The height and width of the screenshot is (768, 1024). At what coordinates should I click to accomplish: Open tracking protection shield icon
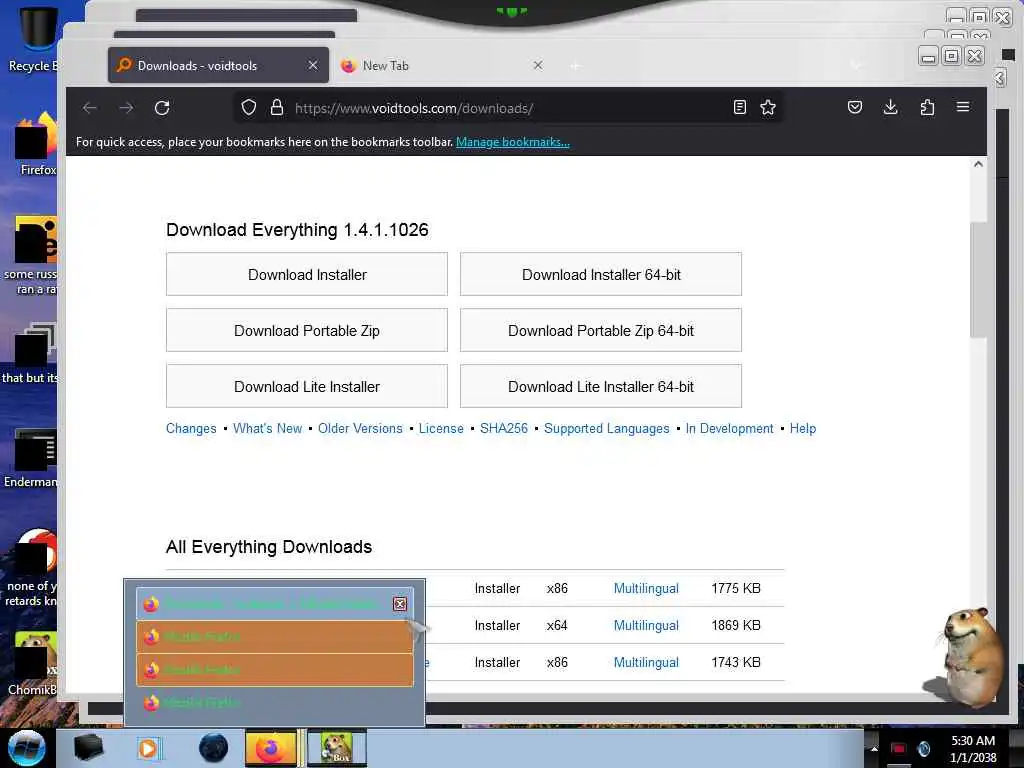click(249, 108)
